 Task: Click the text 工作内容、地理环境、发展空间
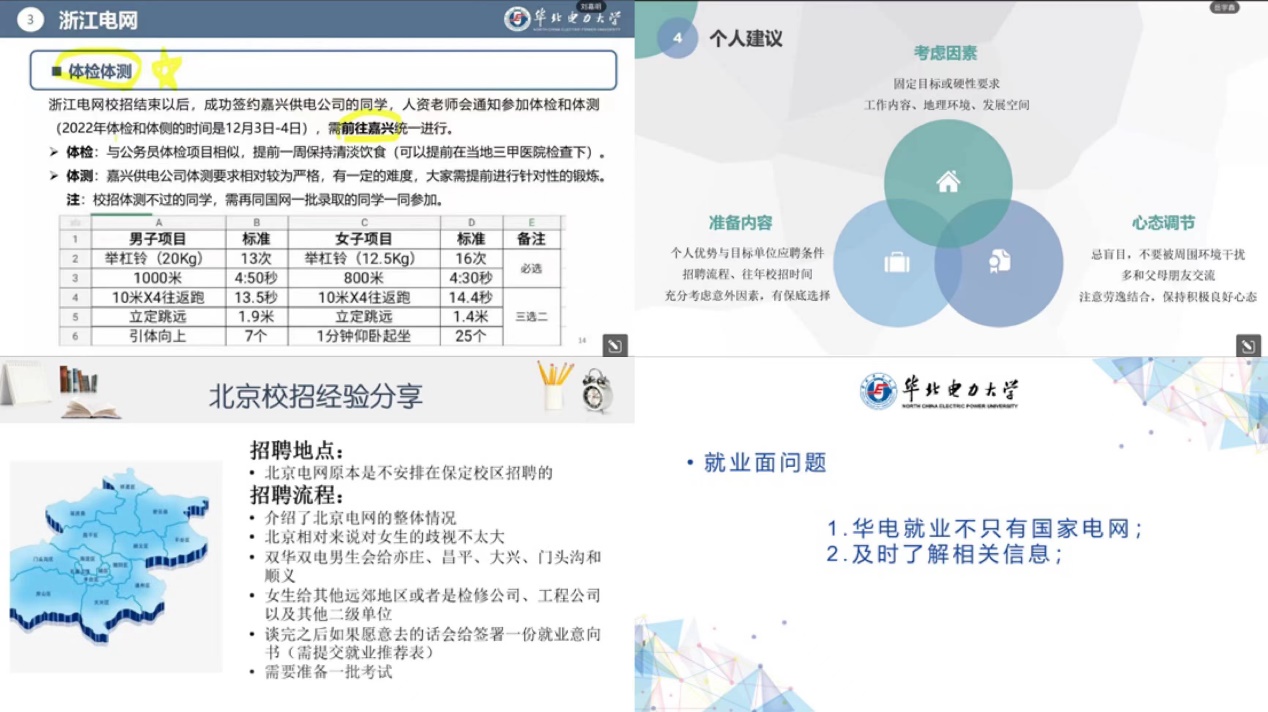coord(947,104)
